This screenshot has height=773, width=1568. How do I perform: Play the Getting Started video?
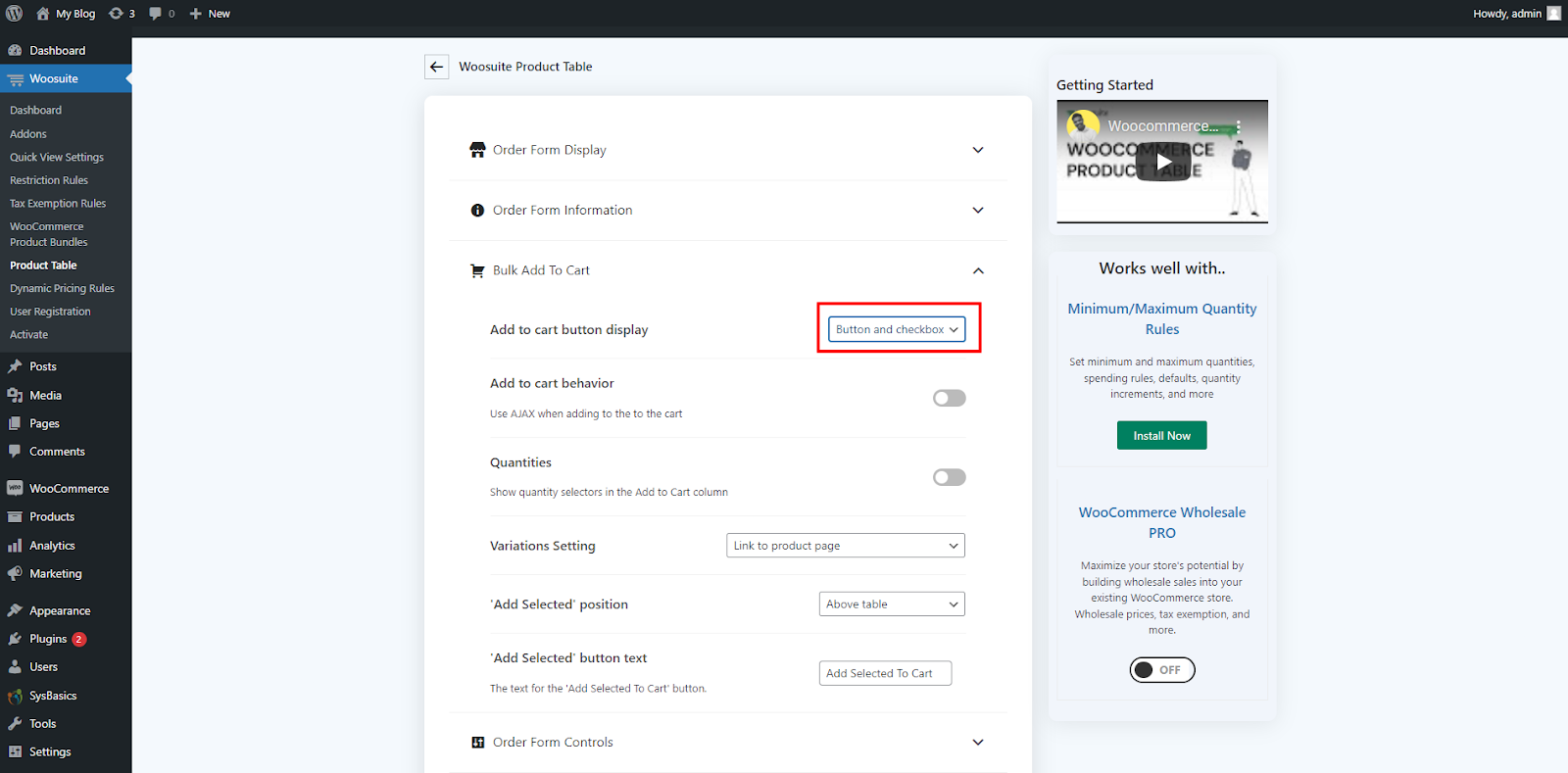pyautogui.click(x=1162, y=163)
